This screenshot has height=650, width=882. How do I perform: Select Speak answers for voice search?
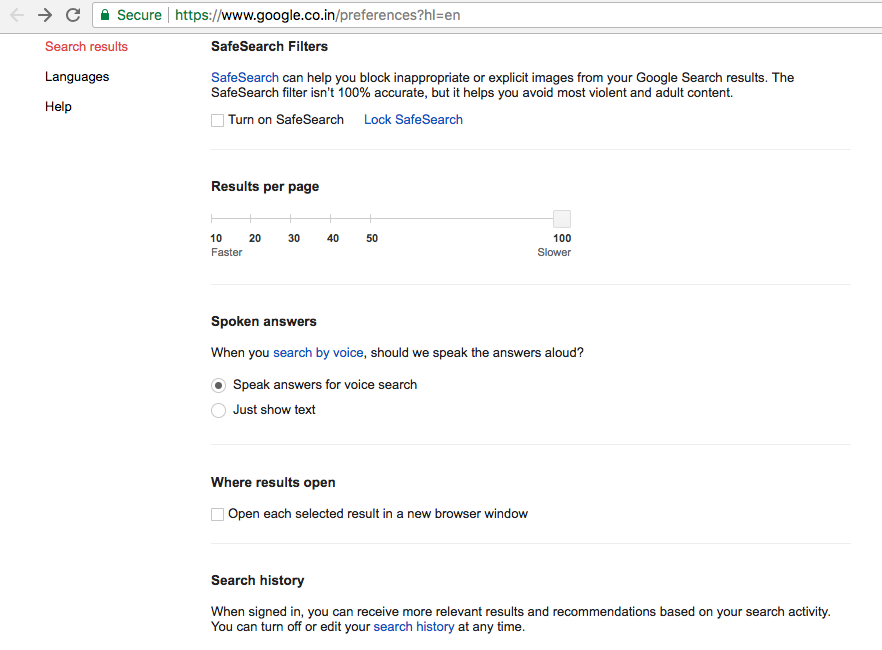tap(219, 385)
